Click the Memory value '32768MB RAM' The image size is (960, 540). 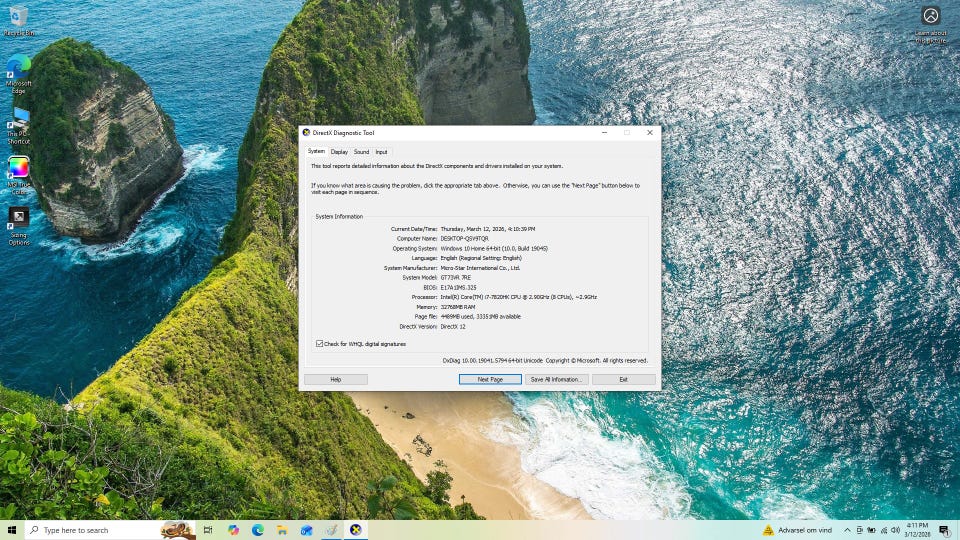click(458, 307)
